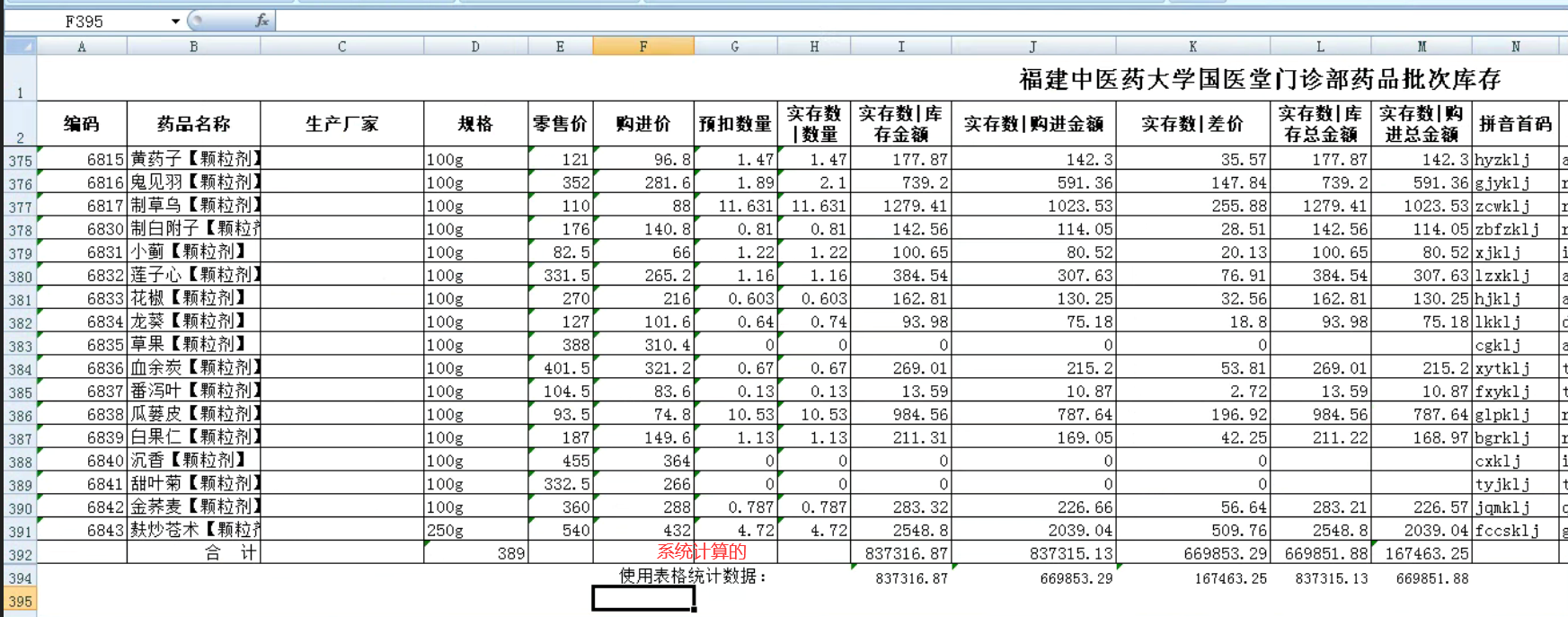Click the 药品名称 header cell
The width and height of the screenshot is (1568, 617).
[193, 124]
